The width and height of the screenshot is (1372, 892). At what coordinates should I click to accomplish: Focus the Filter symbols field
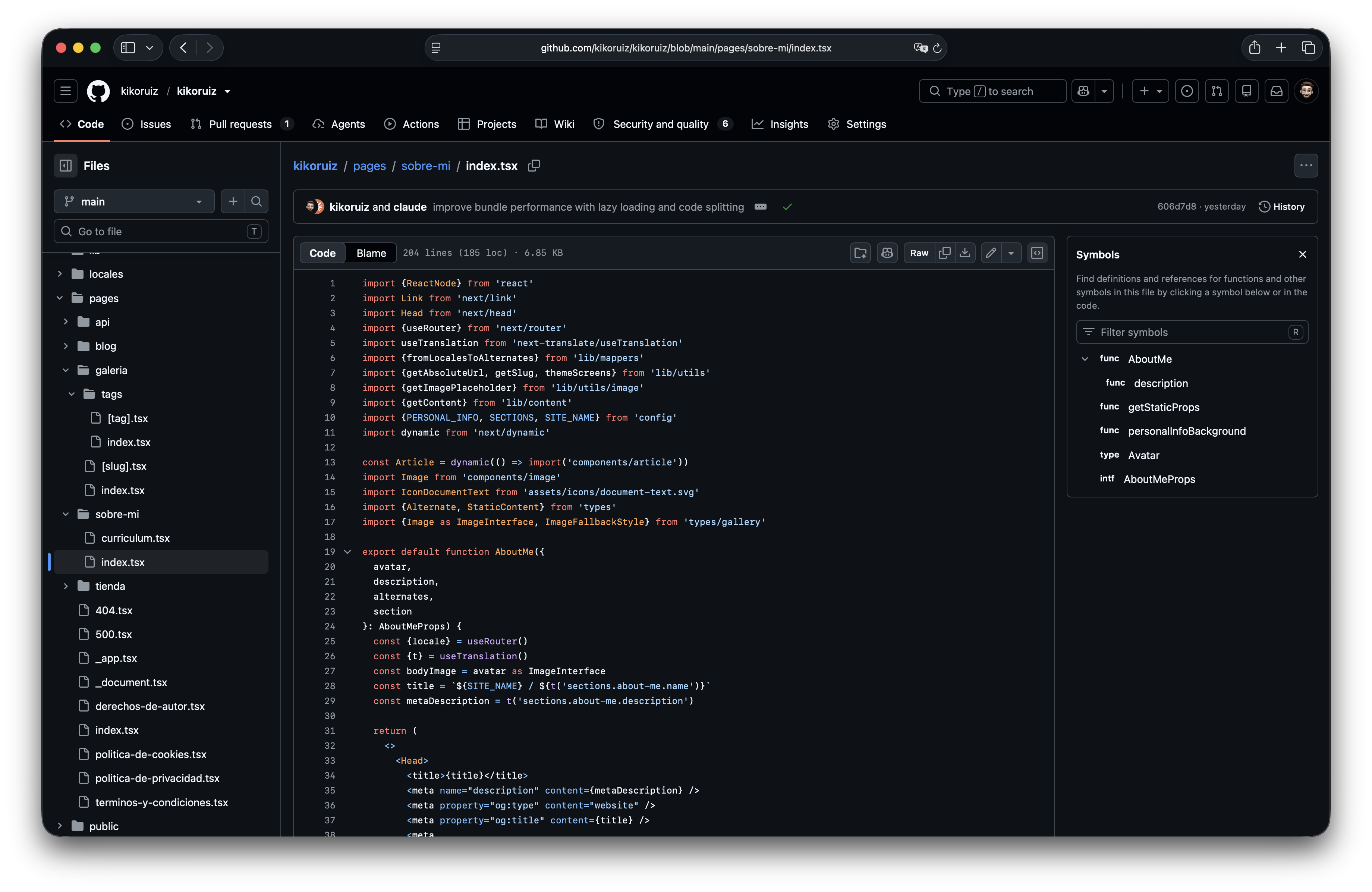point(1192,332)
